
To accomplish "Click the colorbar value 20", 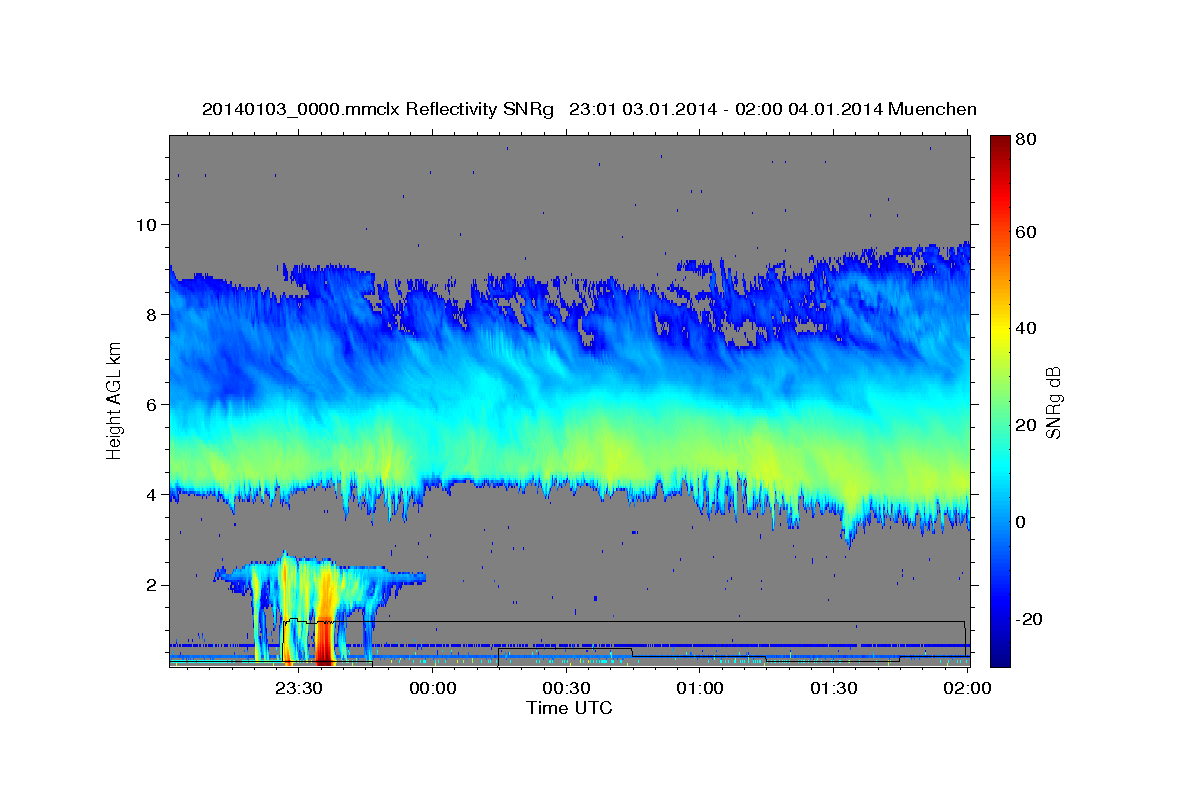I will click(1024, 425).
